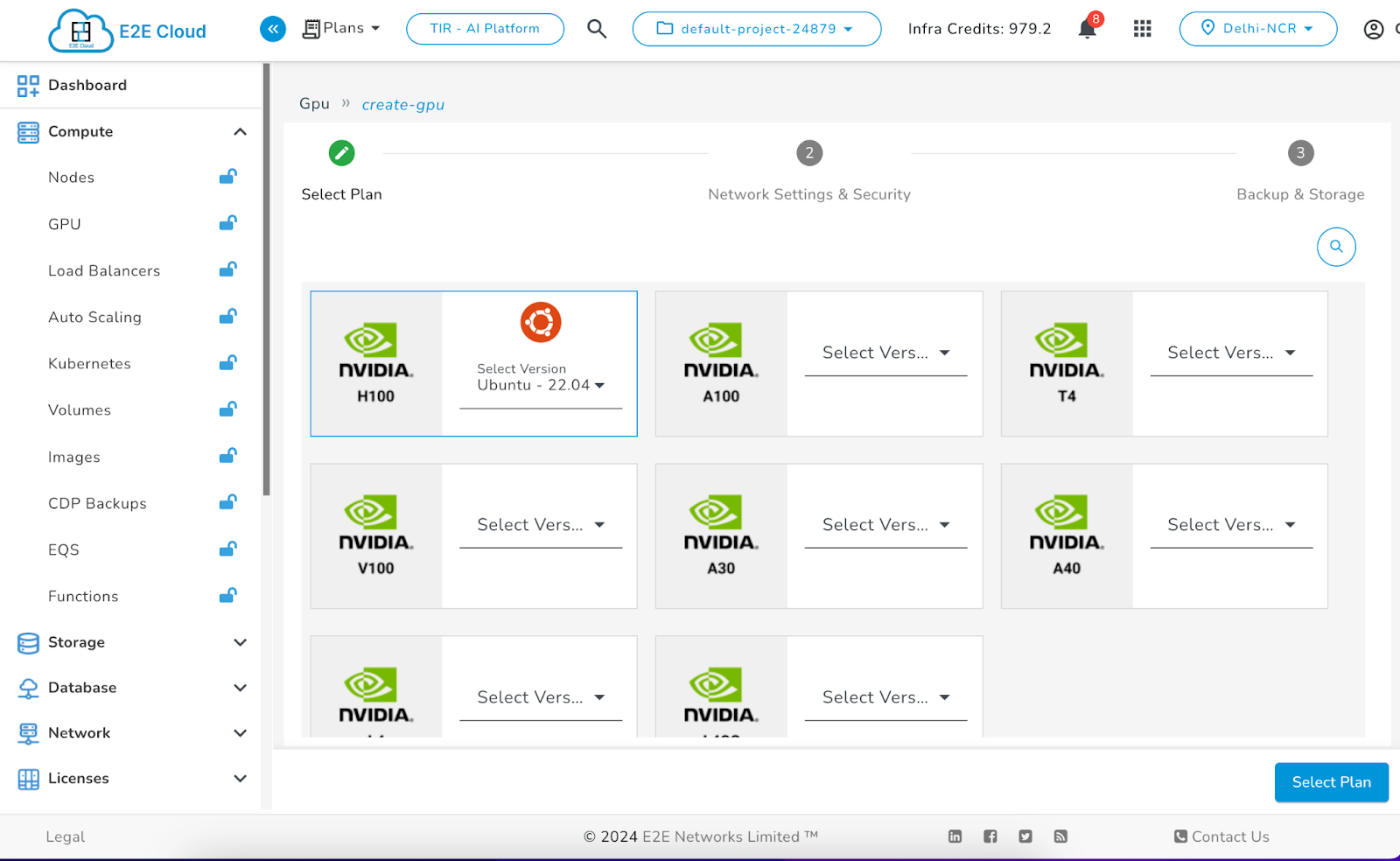
Task: Click the lock icon beside Functions
Action: tap(227, 596)
